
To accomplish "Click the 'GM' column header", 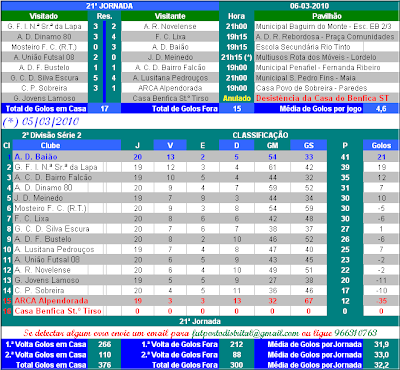I will tap(272, 145).
